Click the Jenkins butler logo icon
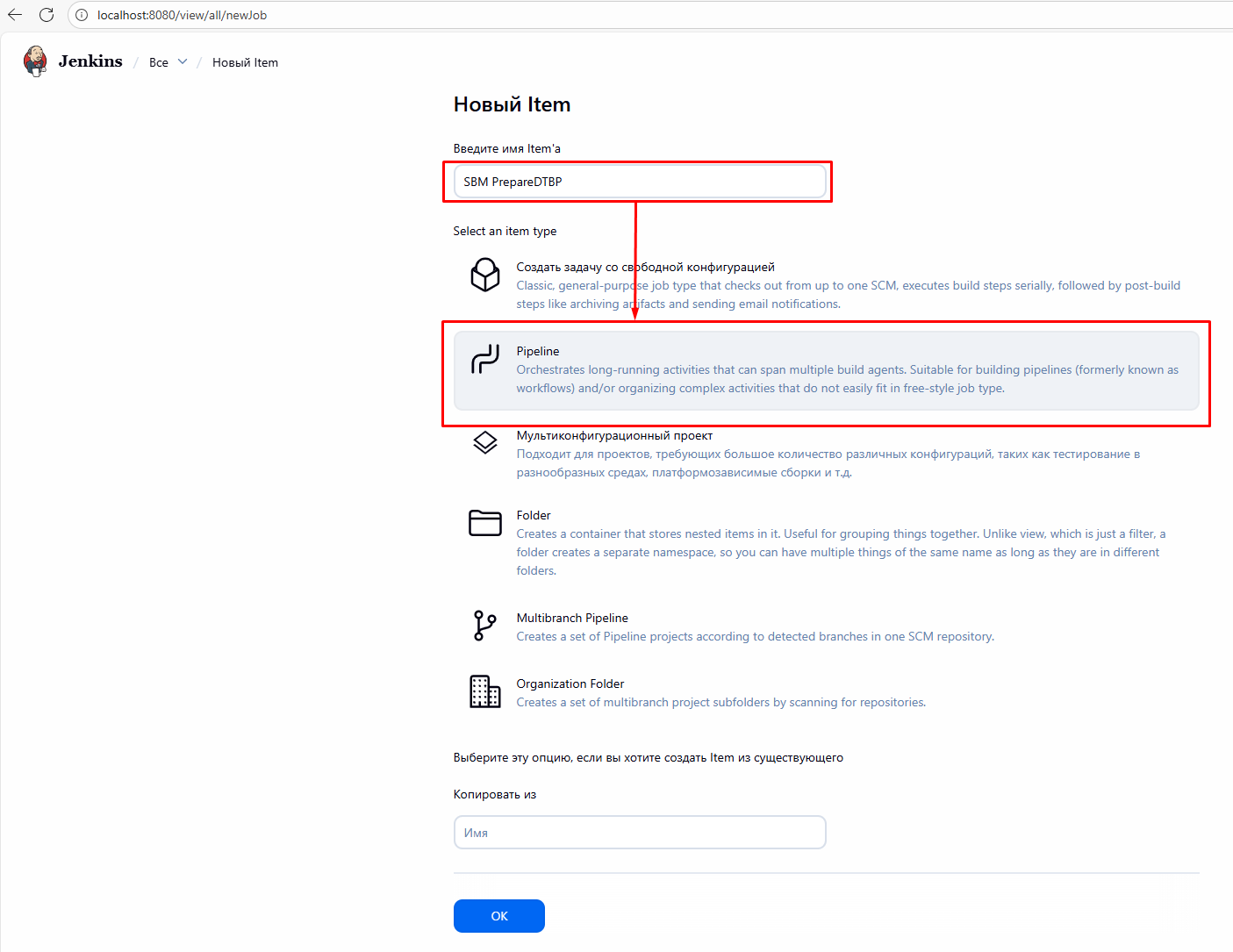1233x952 pixels. (x=35, y=61)
